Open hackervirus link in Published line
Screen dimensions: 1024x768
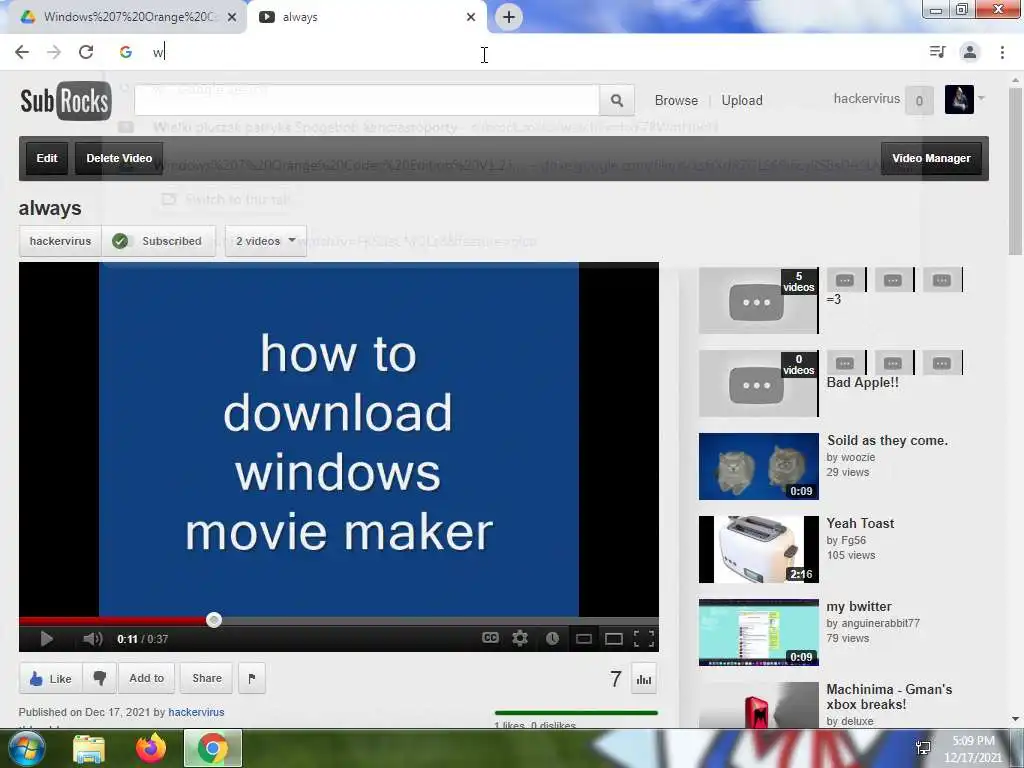[x=197, y=712]
